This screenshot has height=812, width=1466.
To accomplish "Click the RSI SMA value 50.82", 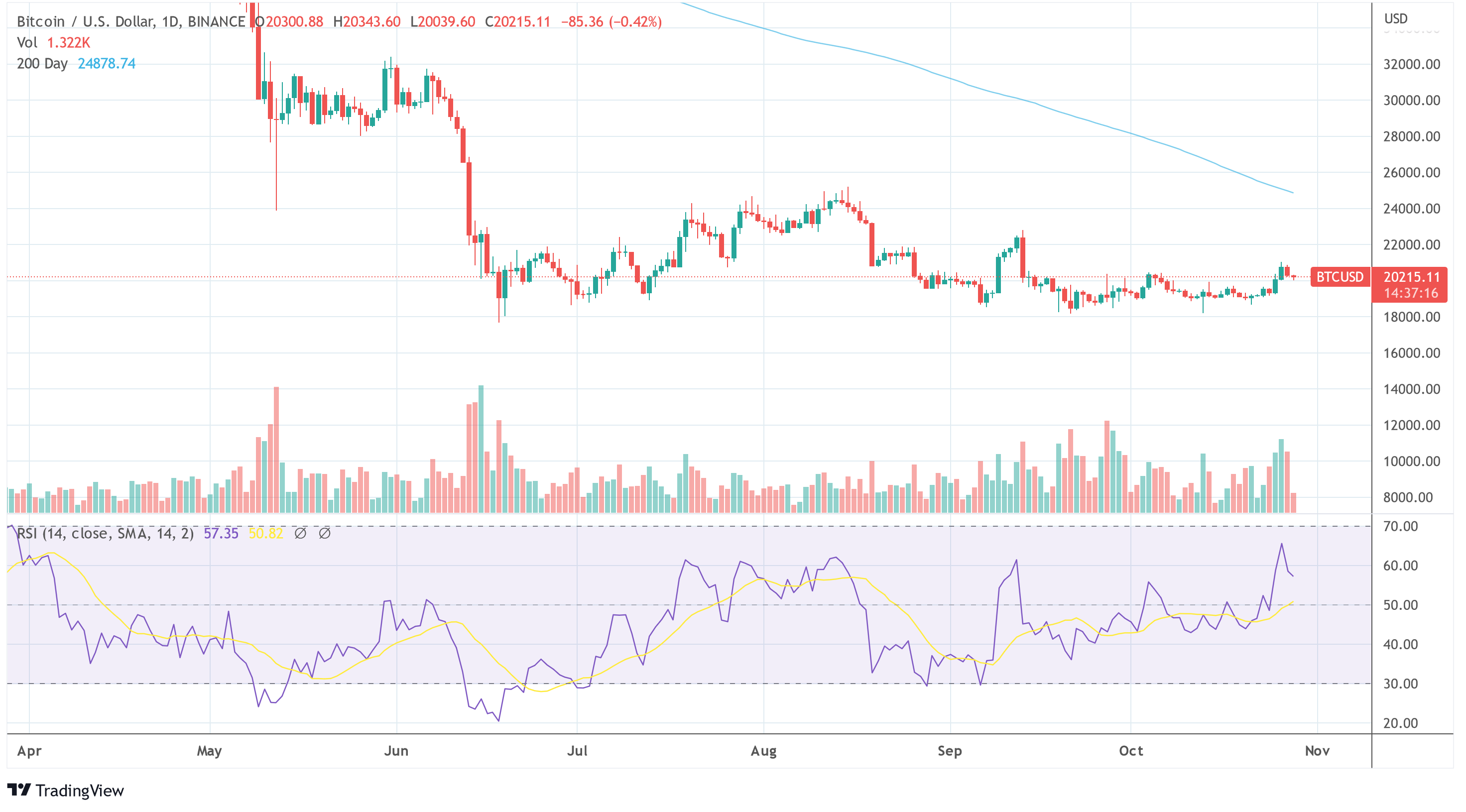I will pyautogui.click(x=266, y=533).
